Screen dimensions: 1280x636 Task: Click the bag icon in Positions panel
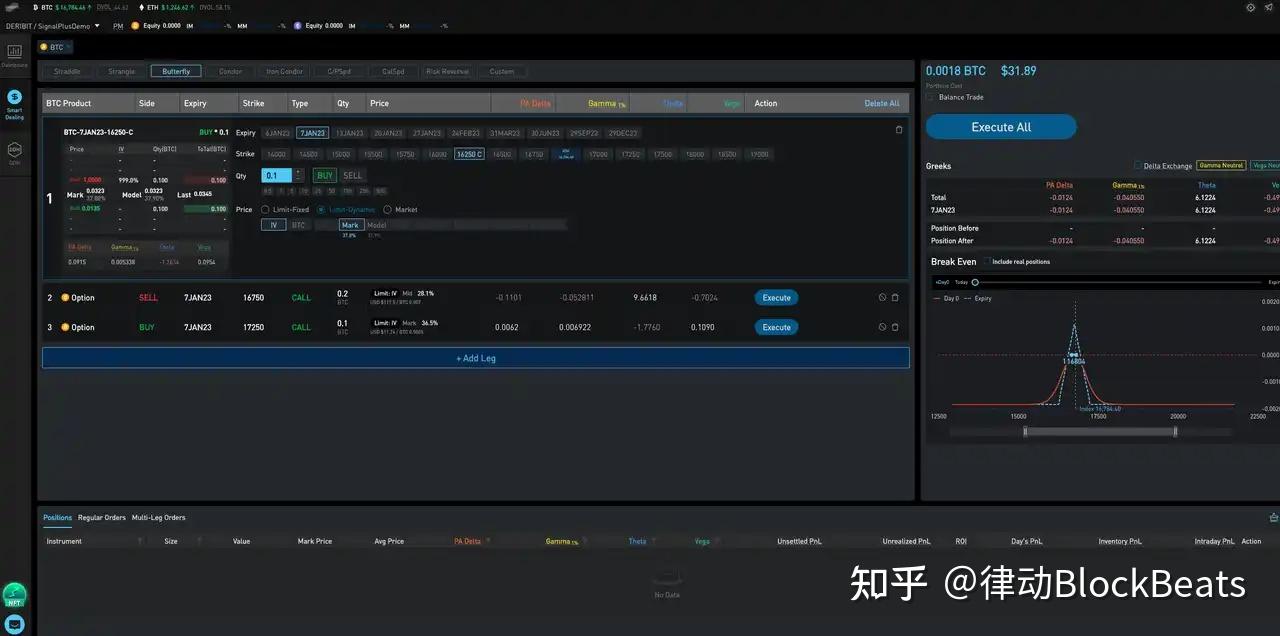(x=1273, y=517)
